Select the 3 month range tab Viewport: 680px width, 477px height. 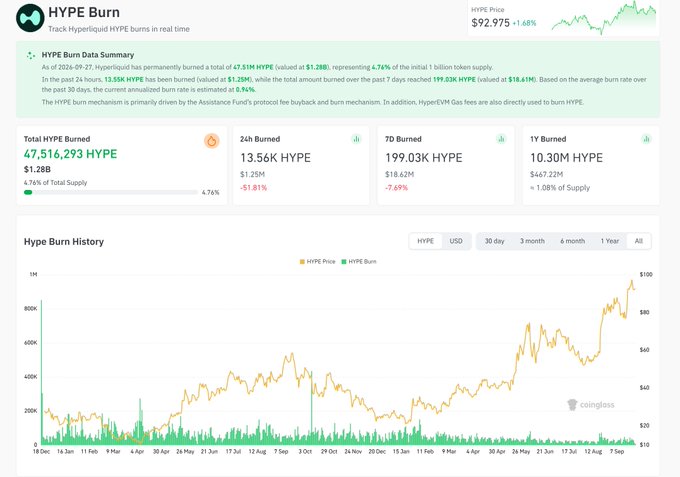[x=532, y=241]
